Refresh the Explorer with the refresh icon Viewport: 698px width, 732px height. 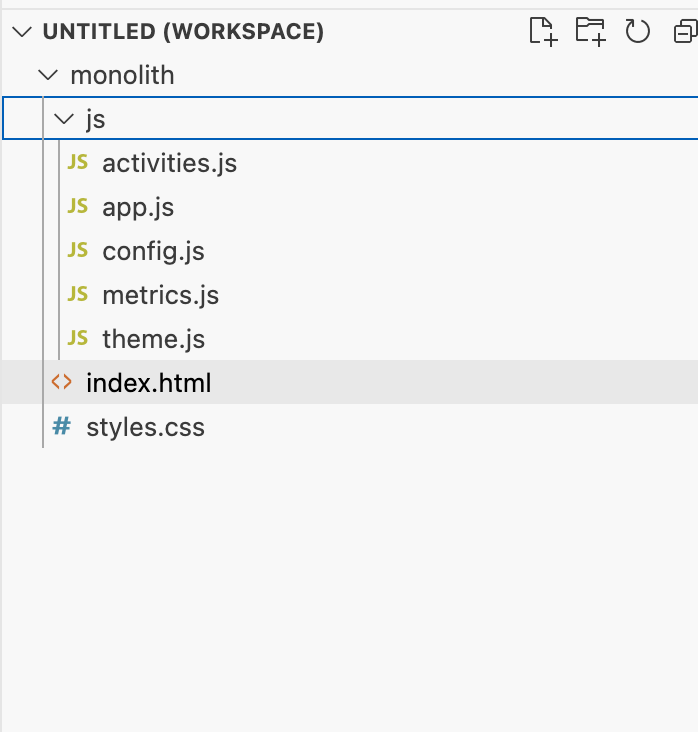(x=637, y=32)
